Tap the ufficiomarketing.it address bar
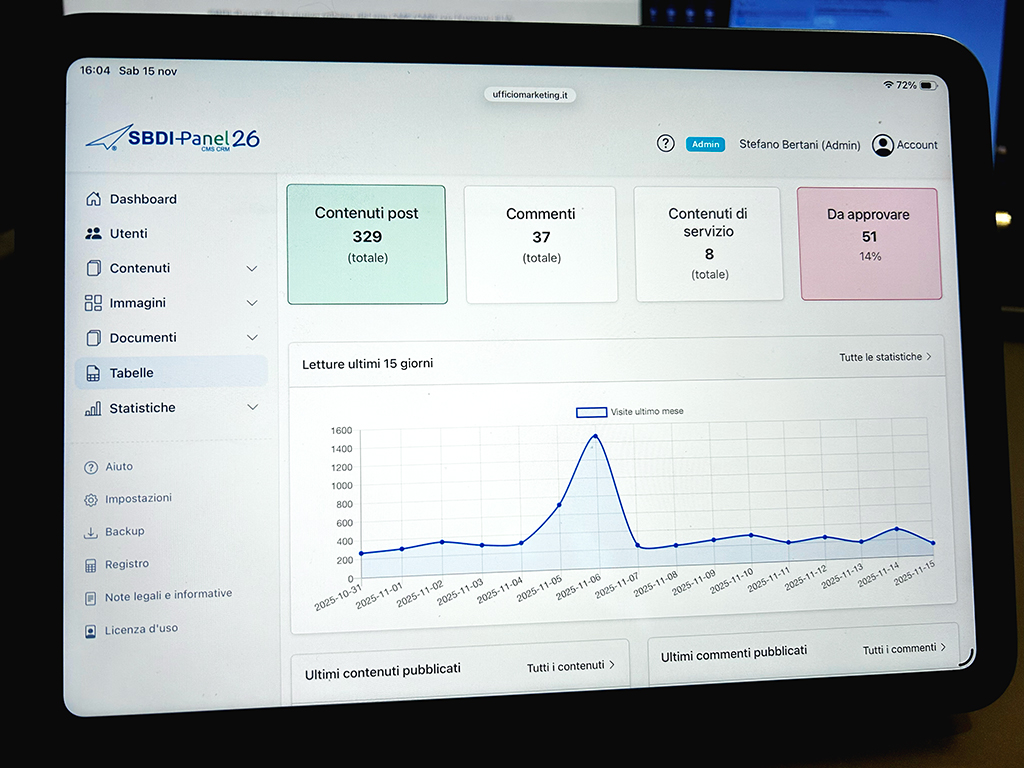Image resolution: width=1024 pixels, height=768 pixels. point(530,95)
